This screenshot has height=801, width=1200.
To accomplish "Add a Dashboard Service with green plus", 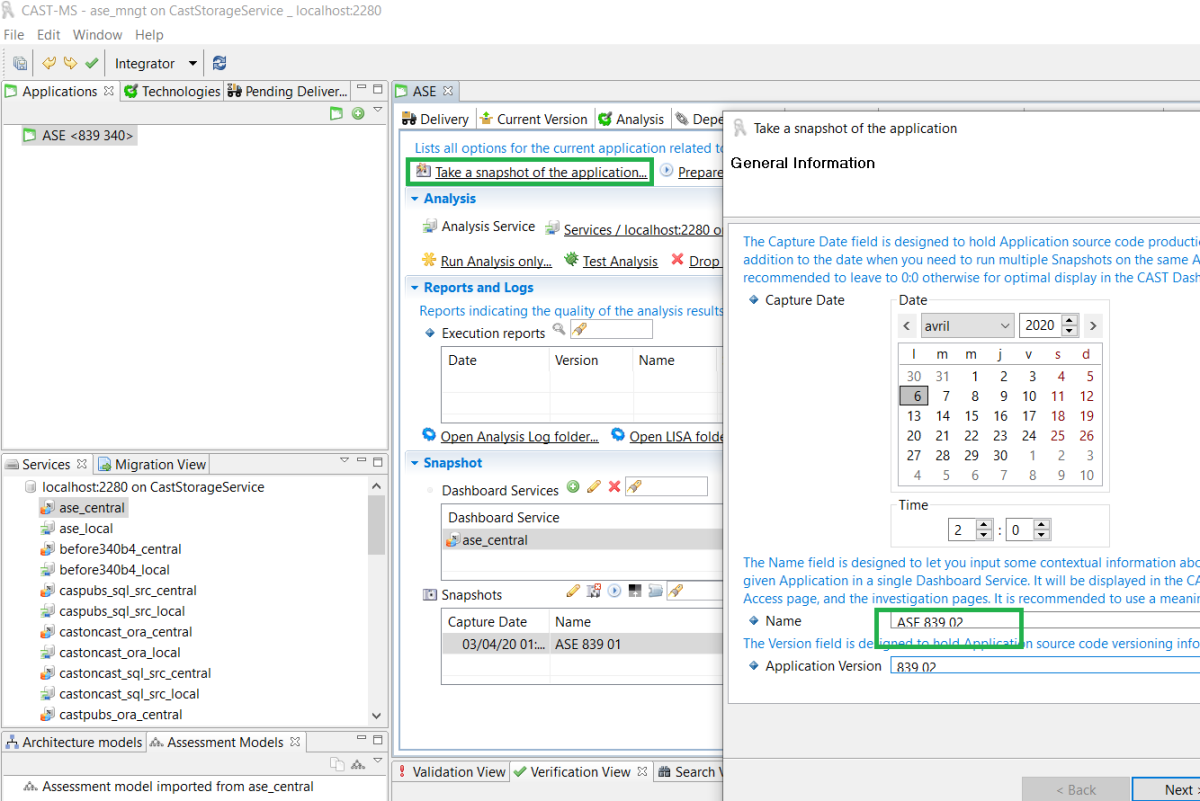I will (573, 487).
